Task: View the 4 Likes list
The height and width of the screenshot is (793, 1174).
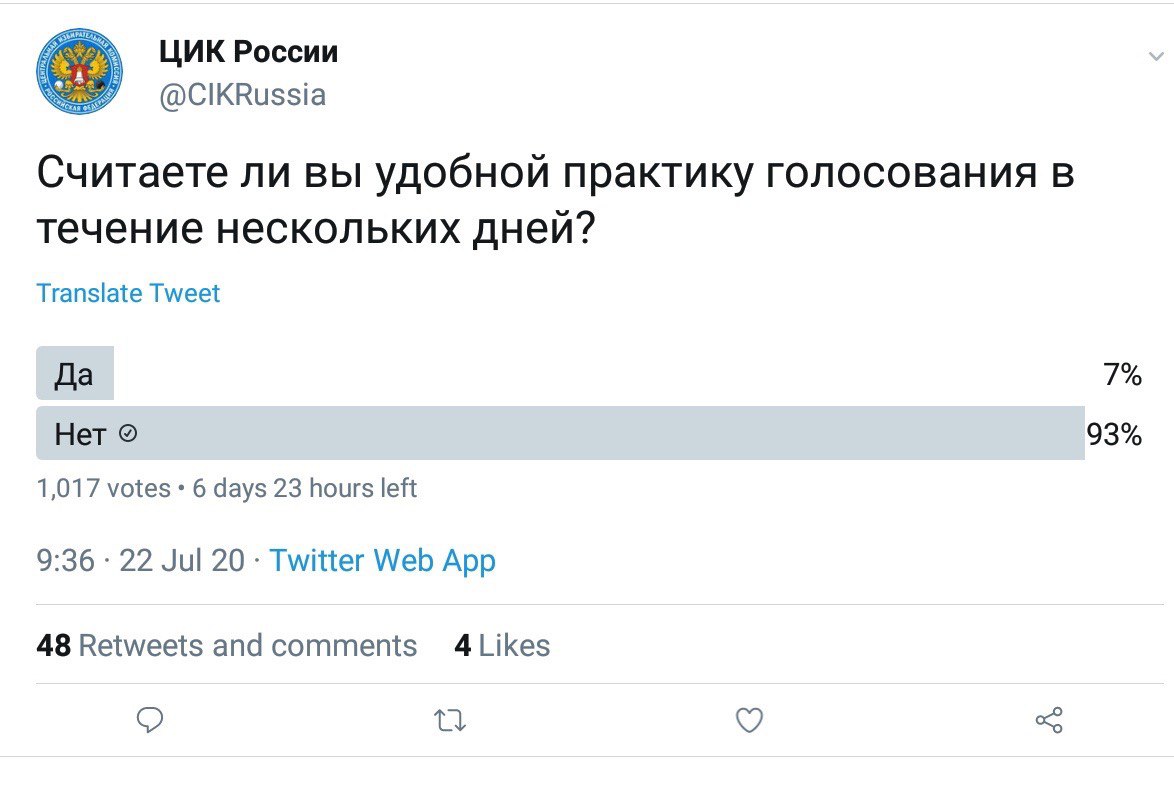Action: [x=502, y=645]
